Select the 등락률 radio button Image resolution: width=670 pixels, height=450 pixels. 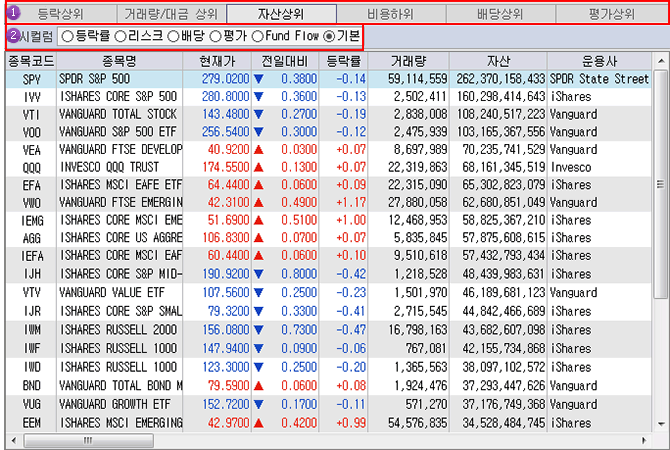(x=68, y=37)
